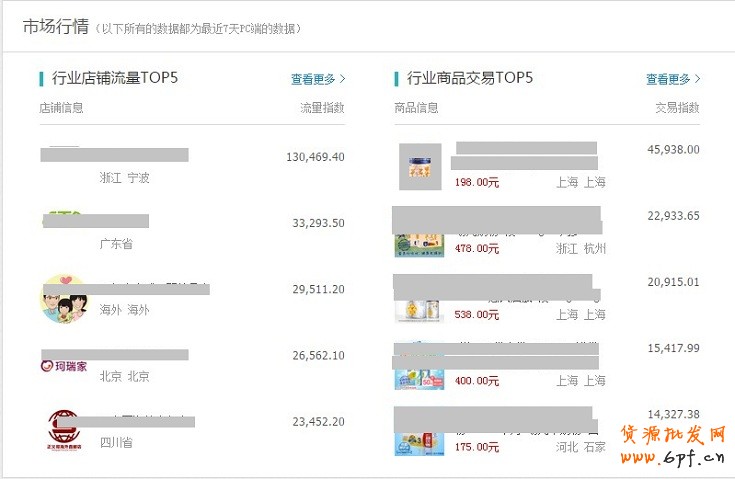This screenshot has height=479, width=735.
Task: Open product thumbnail priced 198.00元
Action: (420, 167)
